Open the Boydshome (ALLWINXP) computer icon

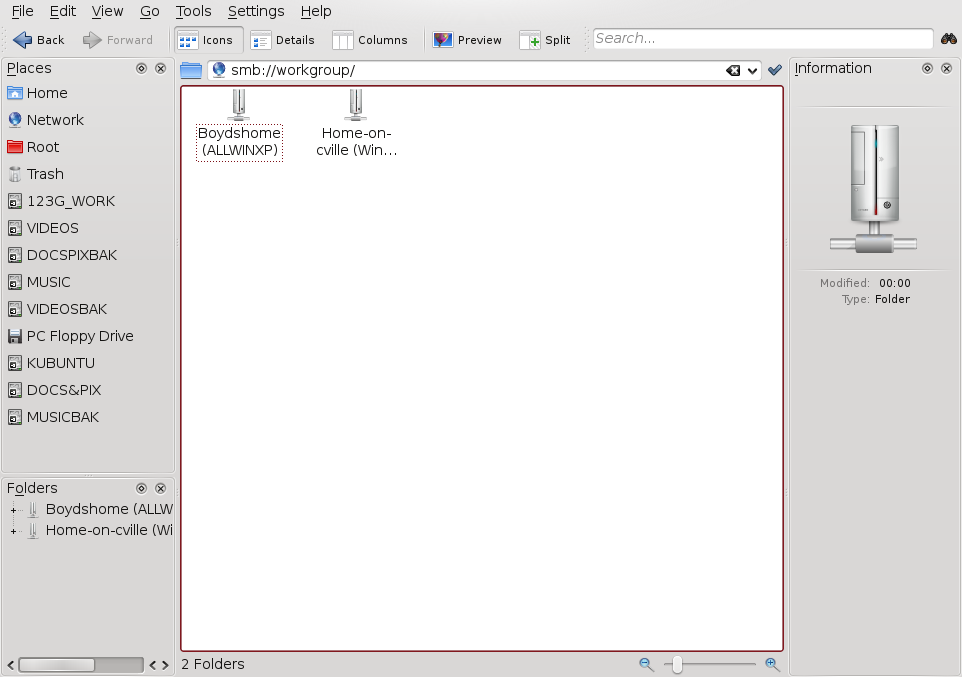point(239,105)
